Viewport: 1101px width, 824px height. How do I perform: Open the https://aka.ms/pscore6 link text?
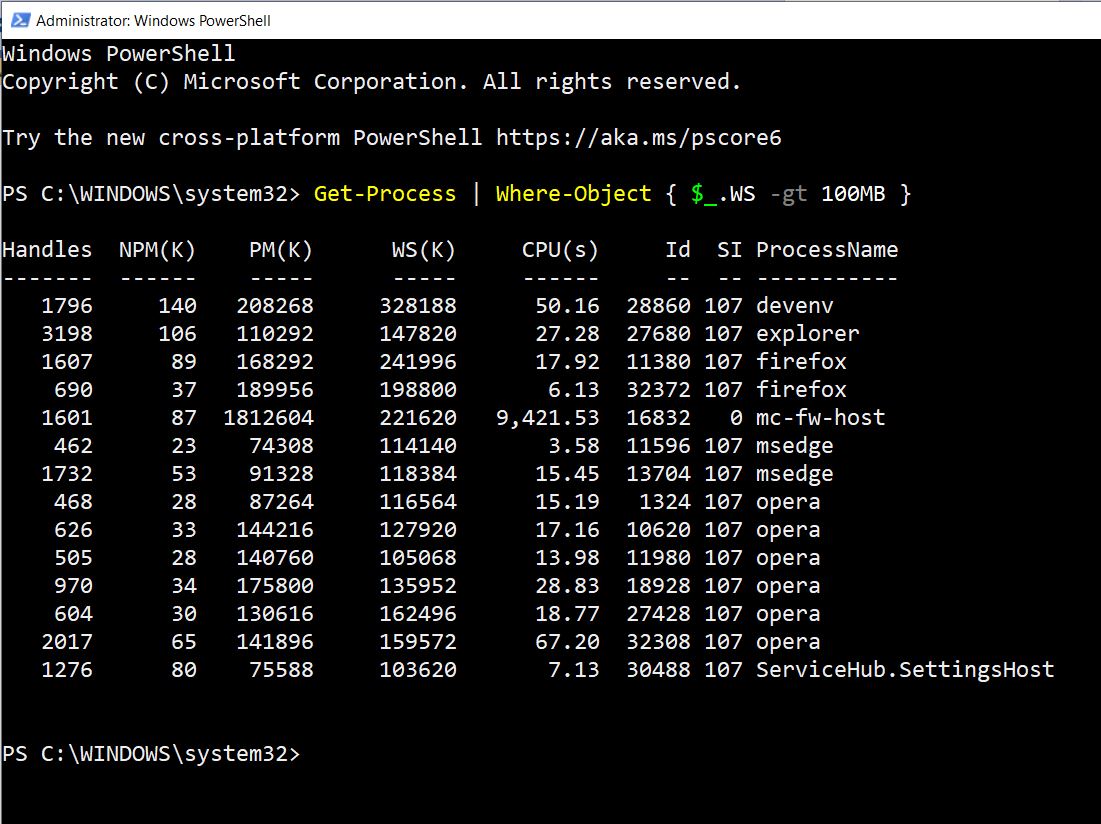[x=638, y=138]
